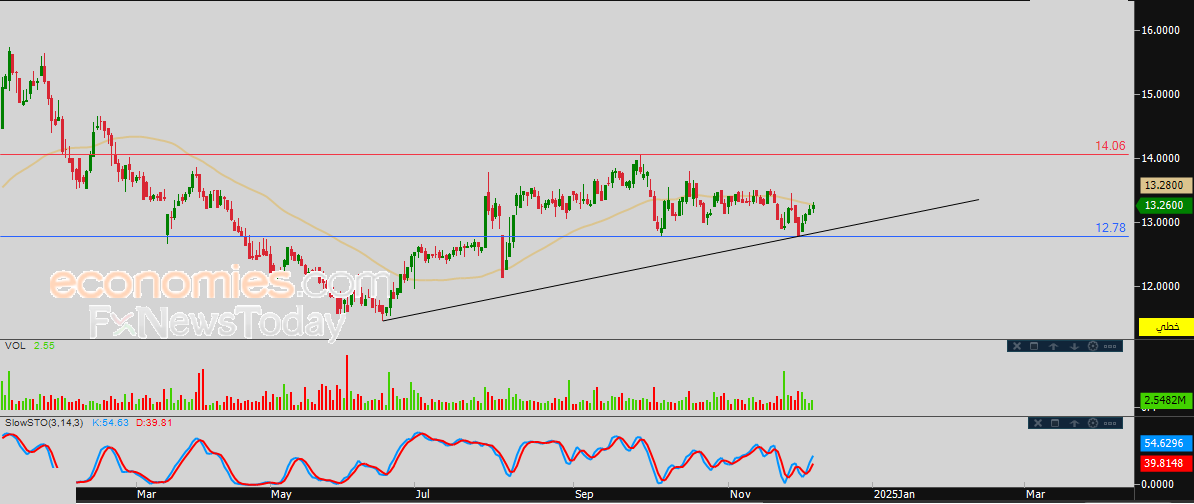Select the red 39.8148 stochastic D tag
1194x504 pixels.
tap(1165, 464)
